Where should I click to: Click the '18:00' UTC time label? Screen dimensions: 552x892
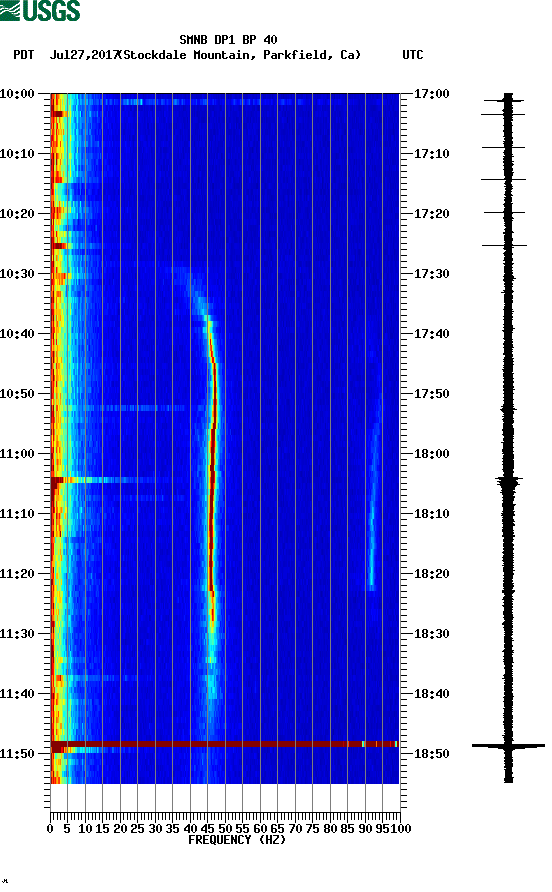tap(431, 454)
